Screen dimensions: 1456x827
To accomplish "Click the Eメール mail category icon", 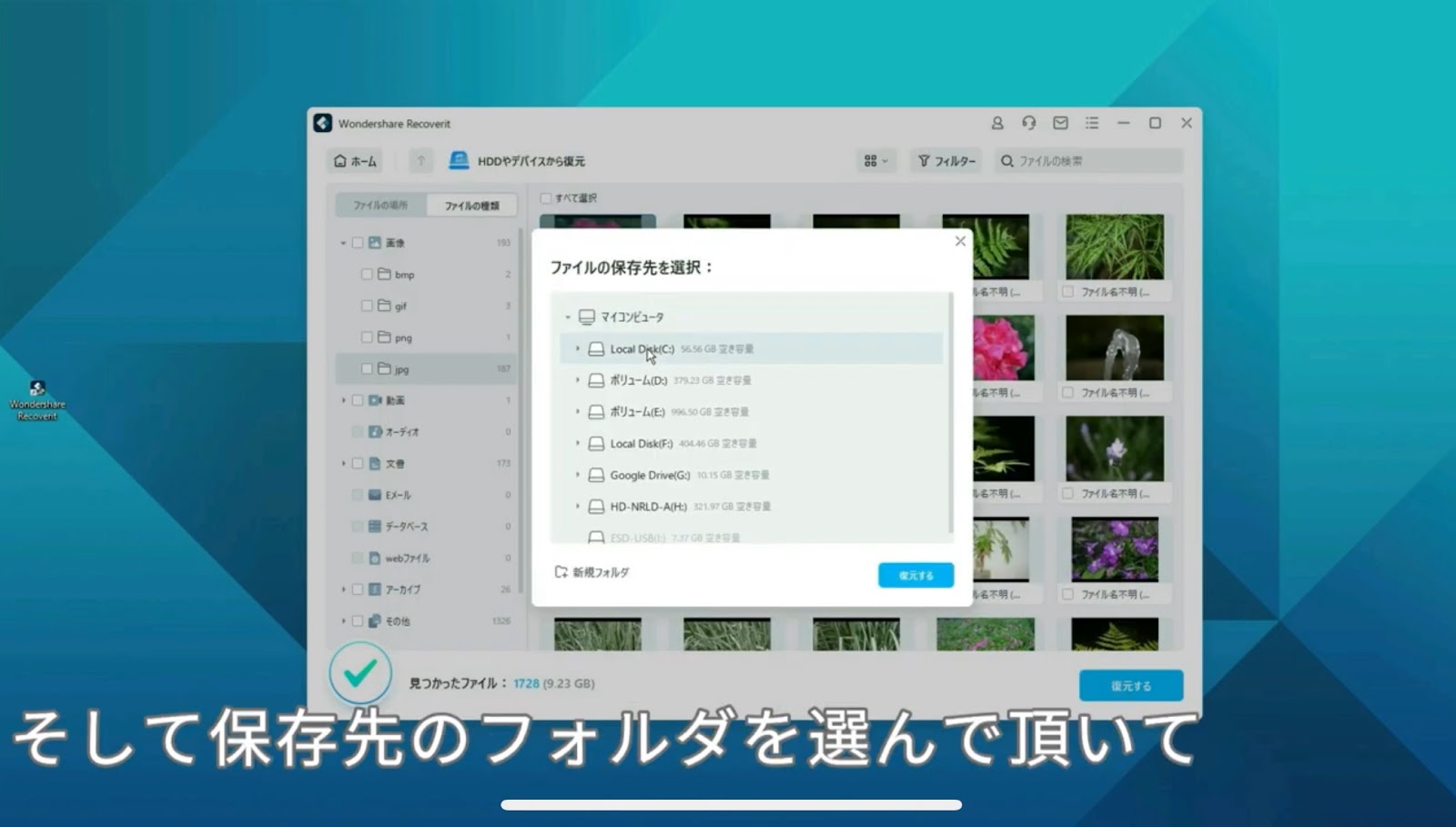I will pos(374,495).
